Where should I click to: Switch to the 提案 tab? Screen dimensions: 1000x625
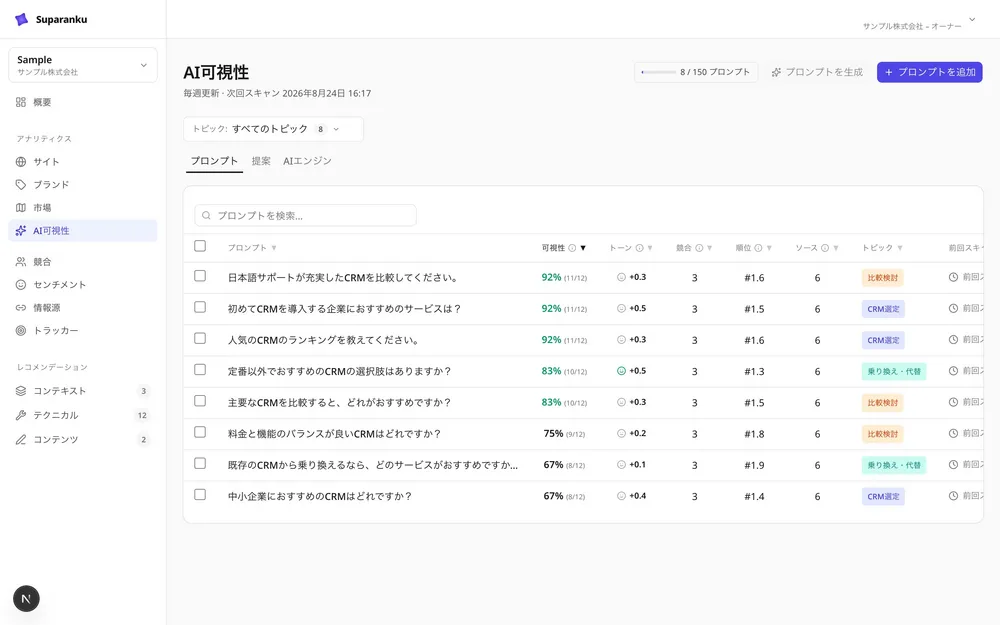click(x=261, y=161)
